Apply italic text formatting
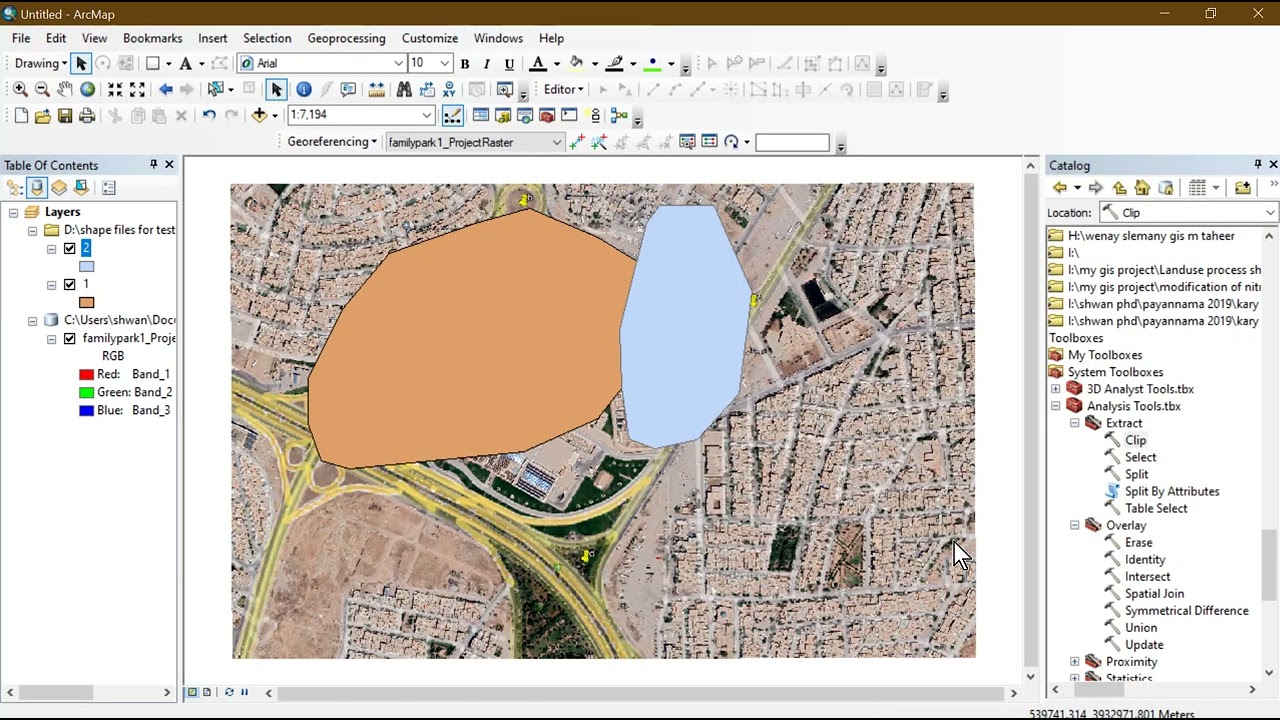Viewport: 1280px width, 720px height. 487,64
